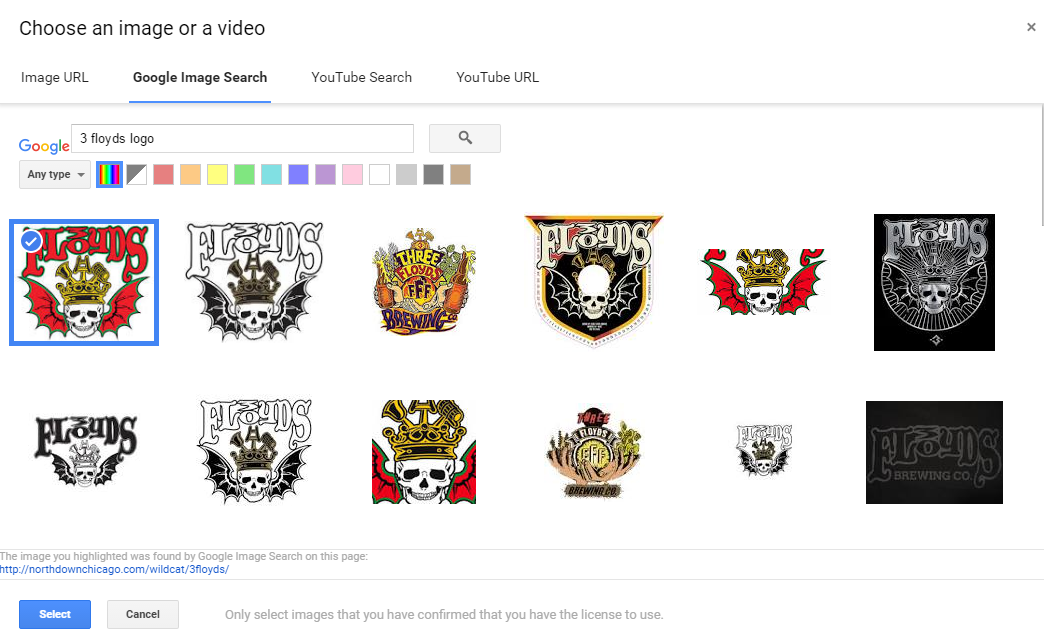
Task: Close the dialog with the X icon
Action: [x=1031, y=27]
